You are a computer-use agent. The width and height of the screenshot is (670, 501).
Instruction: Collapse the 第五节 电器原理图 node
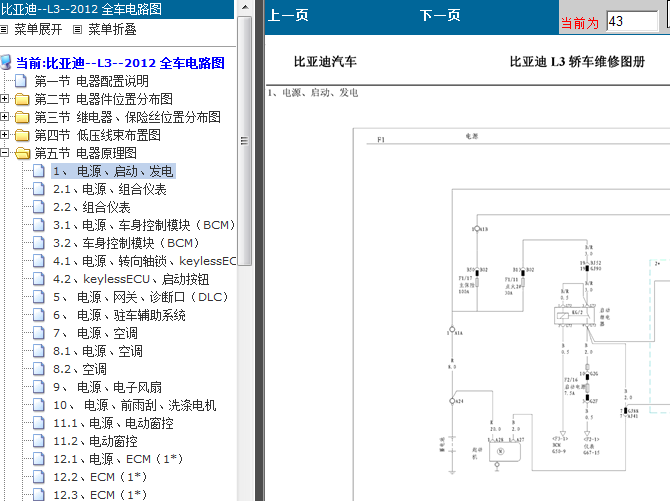point(4,153)
